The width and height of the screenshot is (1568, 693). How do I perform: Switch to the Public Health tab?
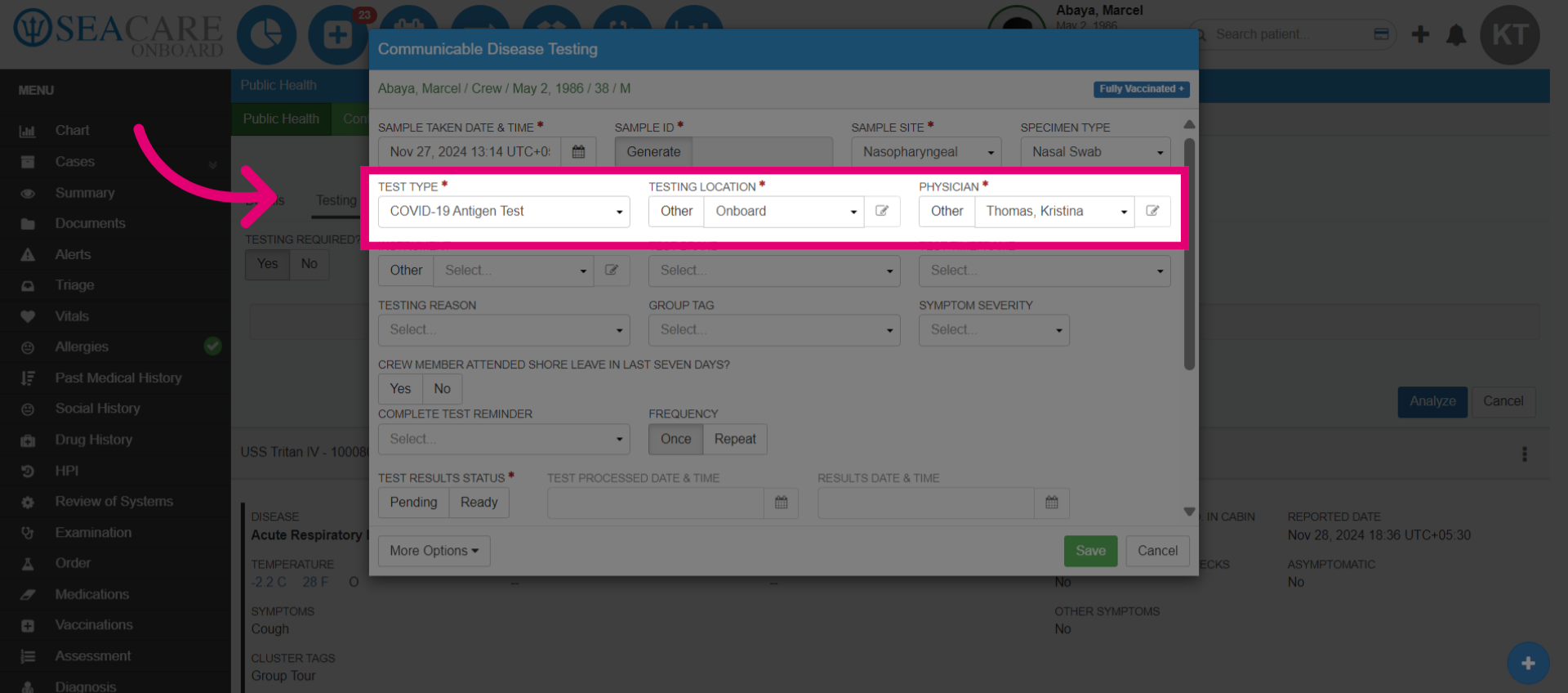click(x=281, y=119)
